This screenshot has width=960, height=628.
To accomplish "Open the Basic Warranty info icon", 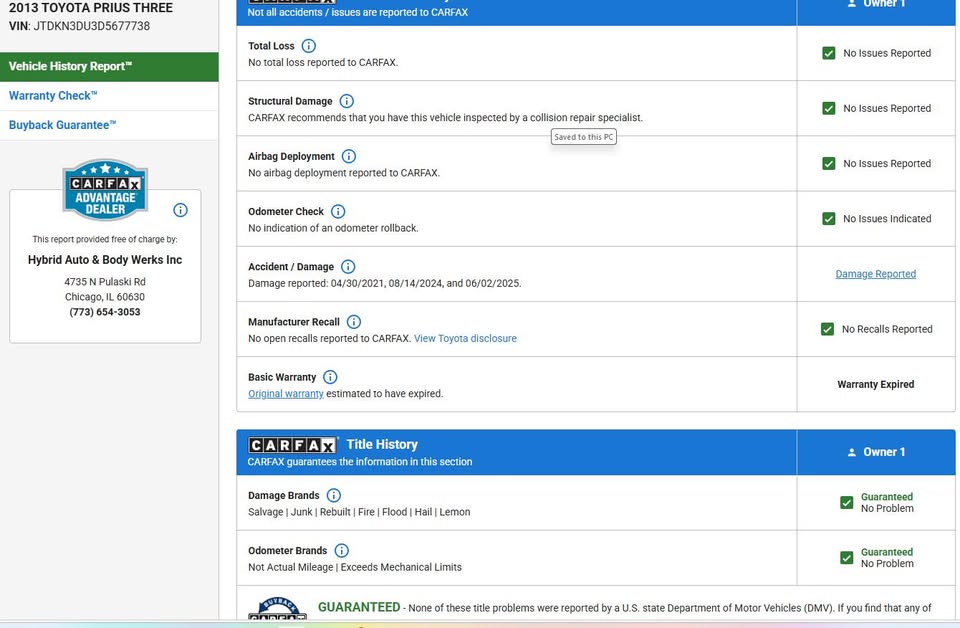I will pyautogui.click(x=330, y=376).
